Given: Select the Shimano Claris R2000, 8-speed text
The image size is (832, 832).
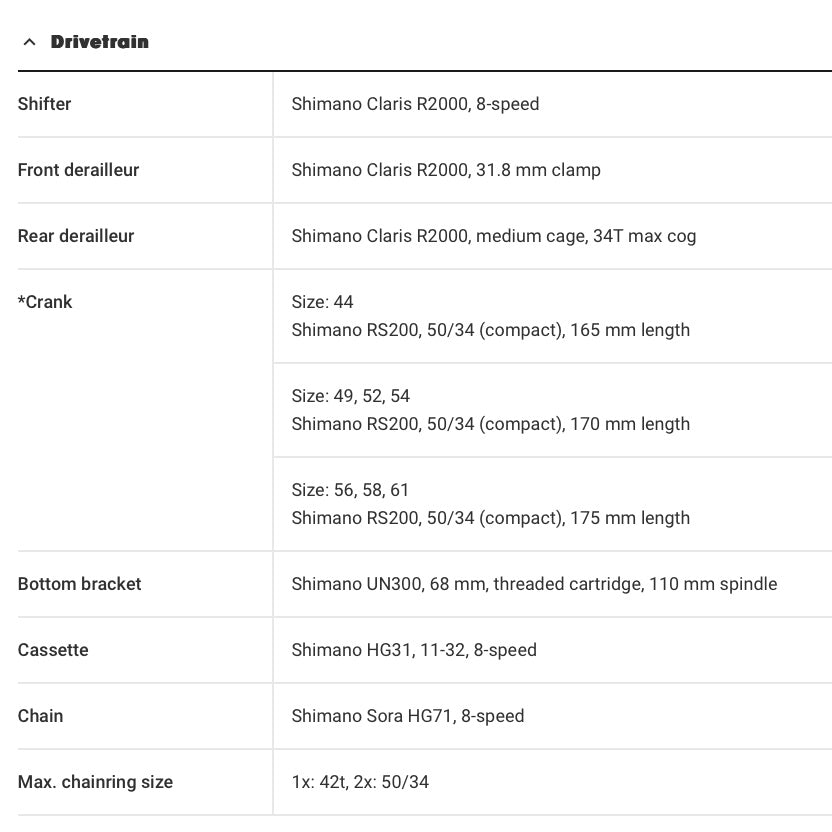Looking at the screenshot, I should point(415,104).
